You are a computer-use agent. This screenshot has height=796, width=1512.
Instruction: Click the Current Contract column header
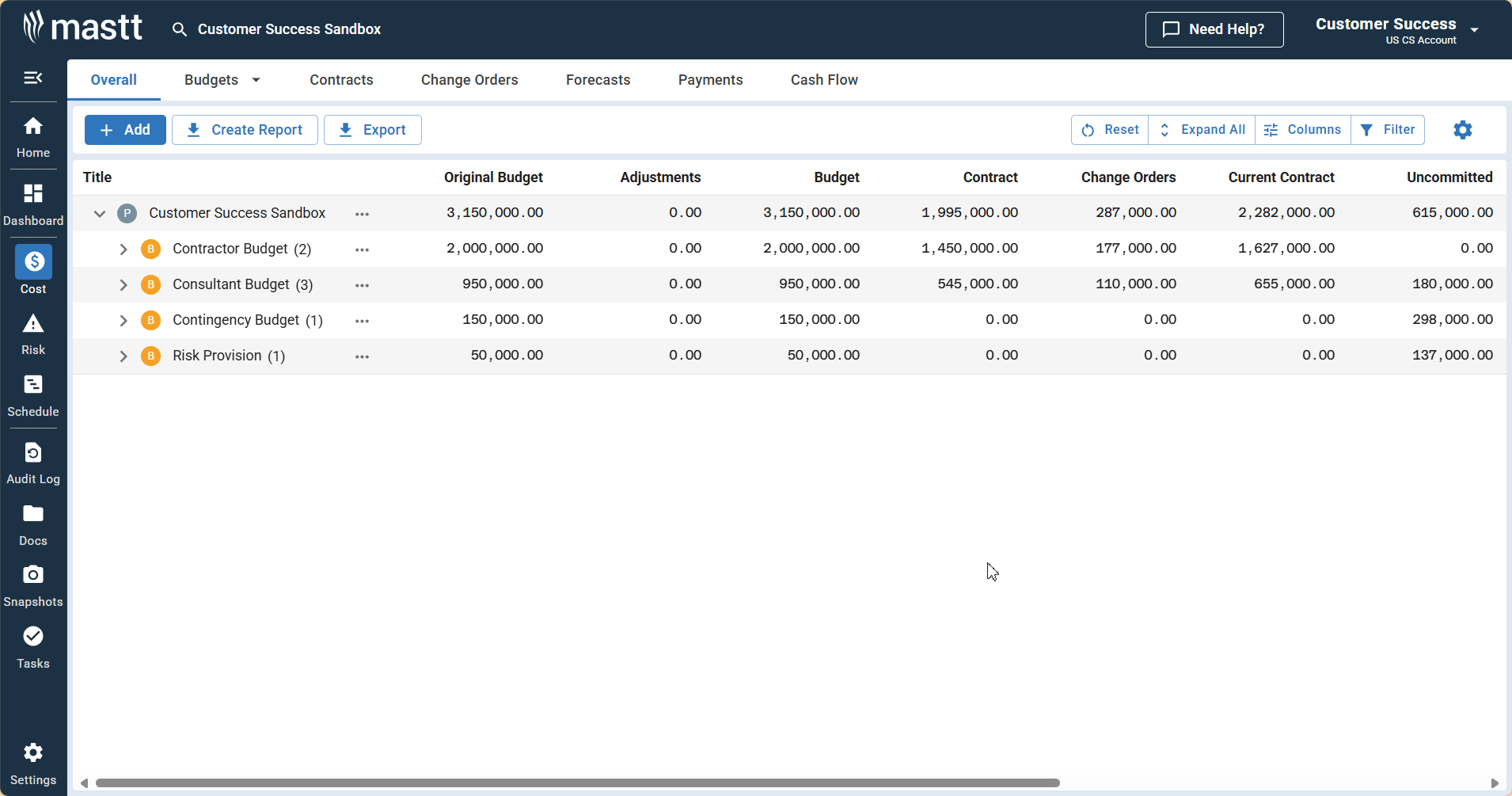point(1281,177)
